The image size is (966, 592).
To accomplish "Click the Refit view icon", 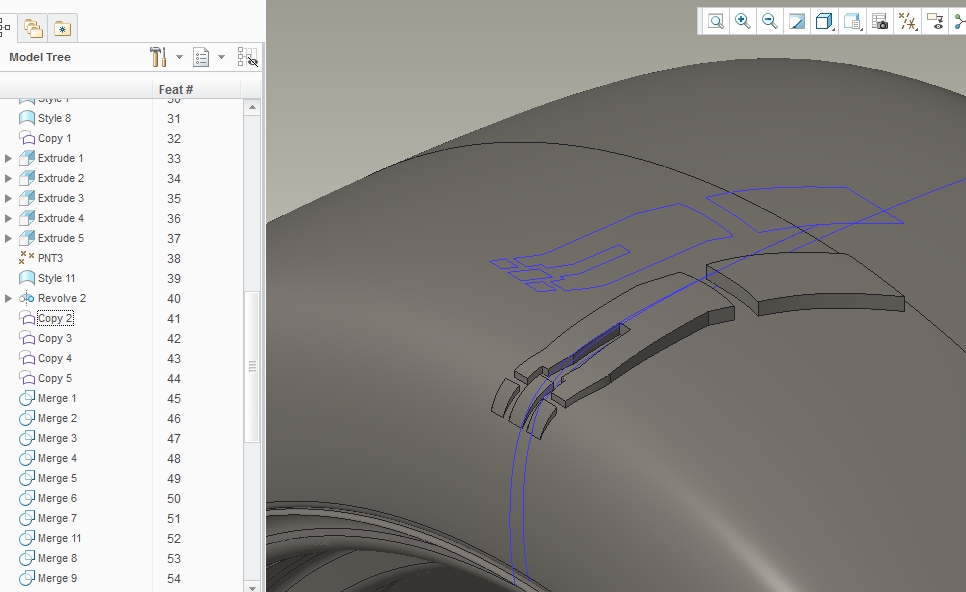I will (716, 22).
